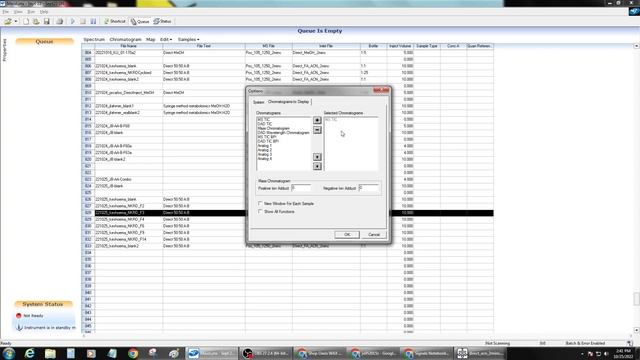The image size is (640, 360).
Task: Click the Positive Ion Adduct field
Action: (x=301, y=188)
